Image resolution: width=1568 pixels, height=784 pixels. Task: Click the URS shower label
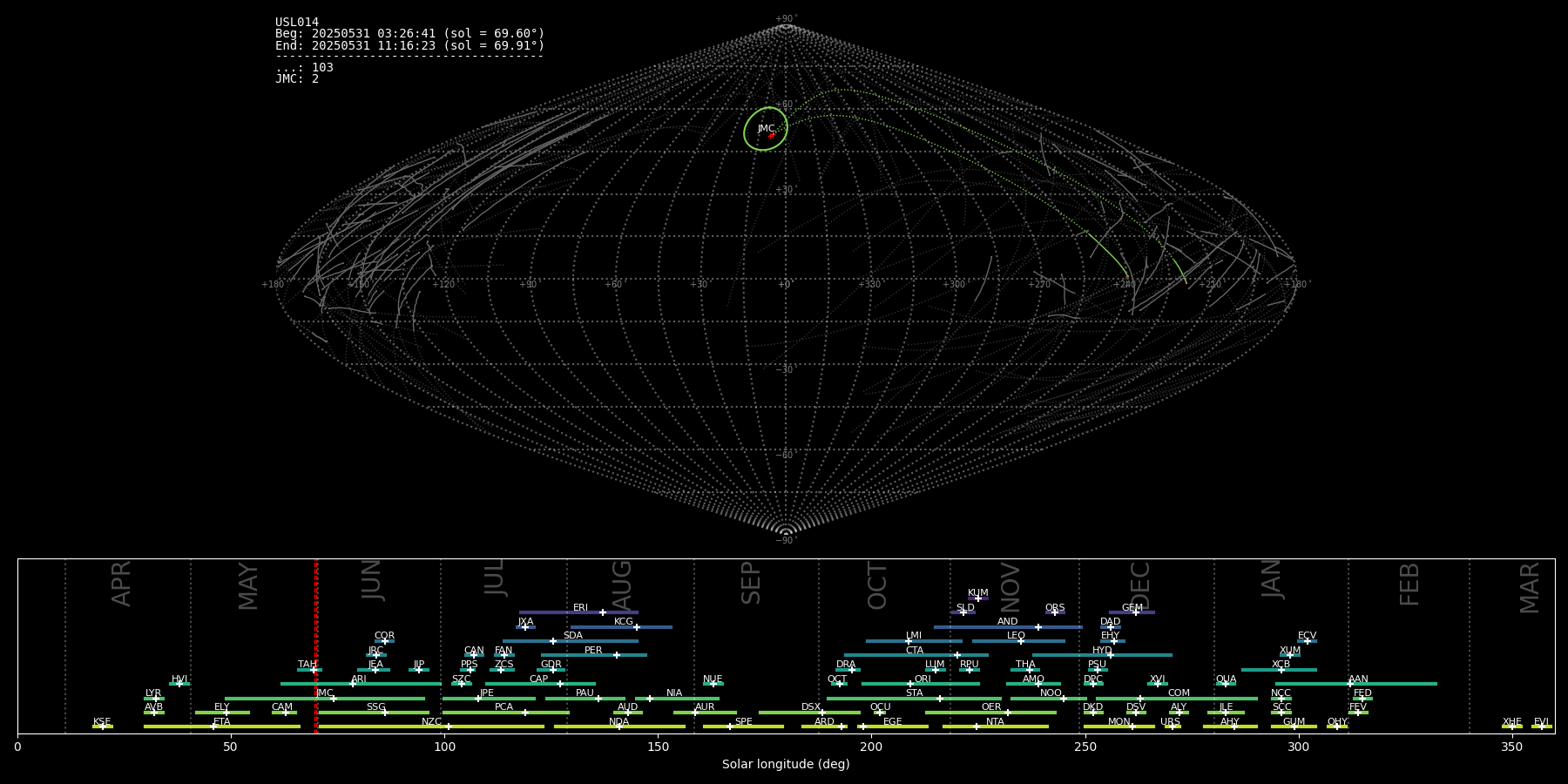1170,722
